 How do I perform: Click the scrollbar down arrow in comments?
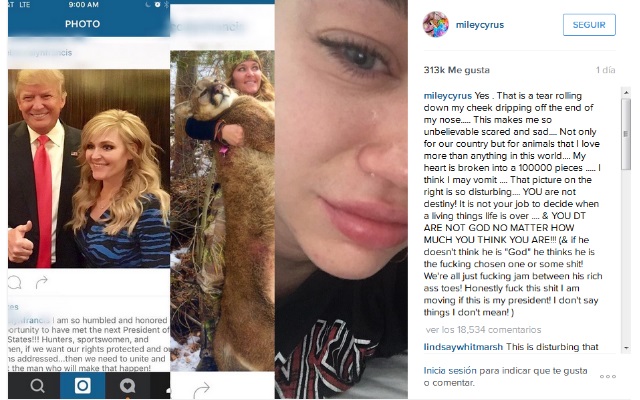(626, 348)
